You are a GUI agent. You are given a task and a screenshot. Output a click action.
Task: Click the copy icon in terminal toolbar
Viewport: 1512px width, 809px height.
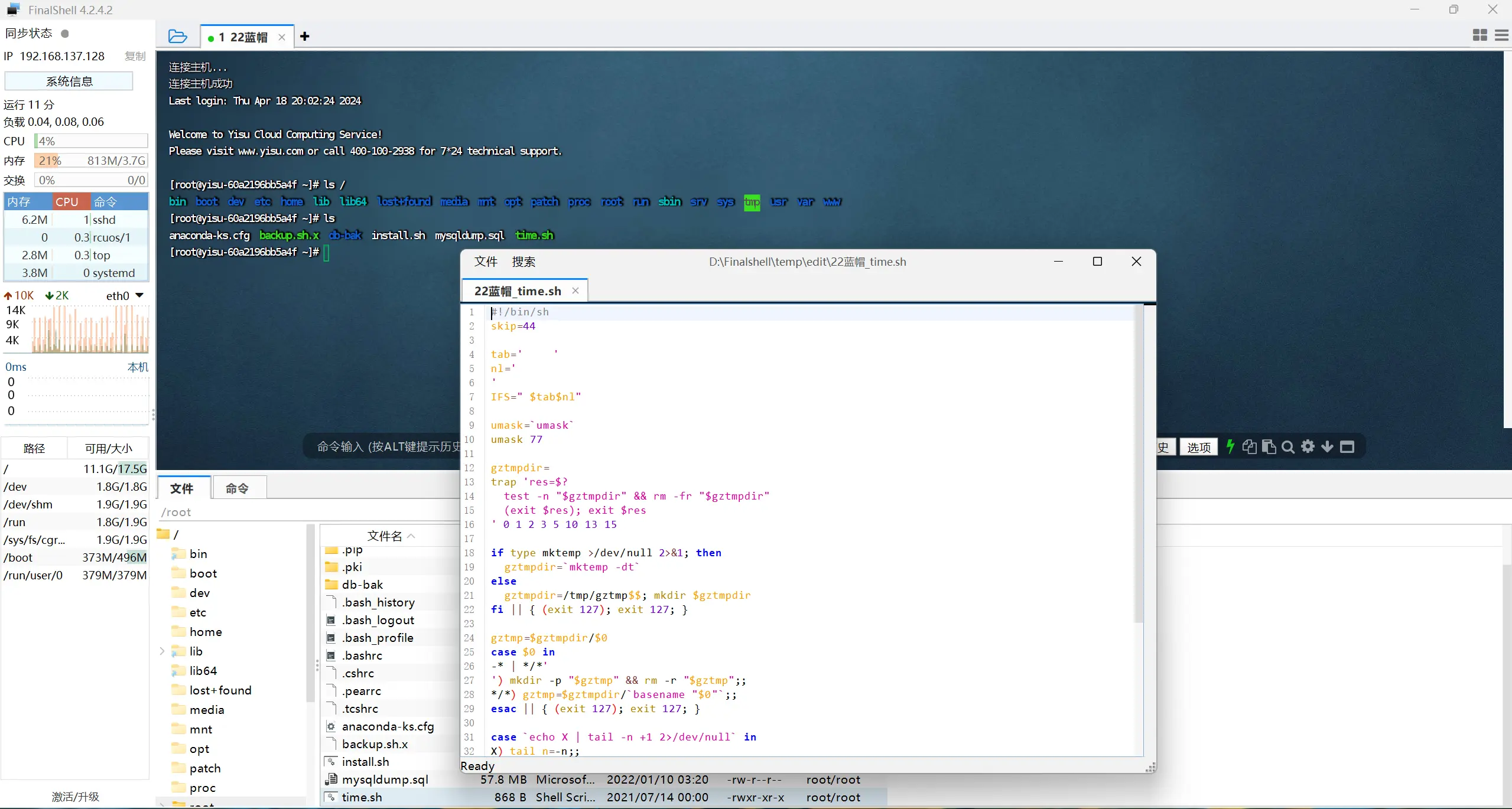(x=1249, y=446)
